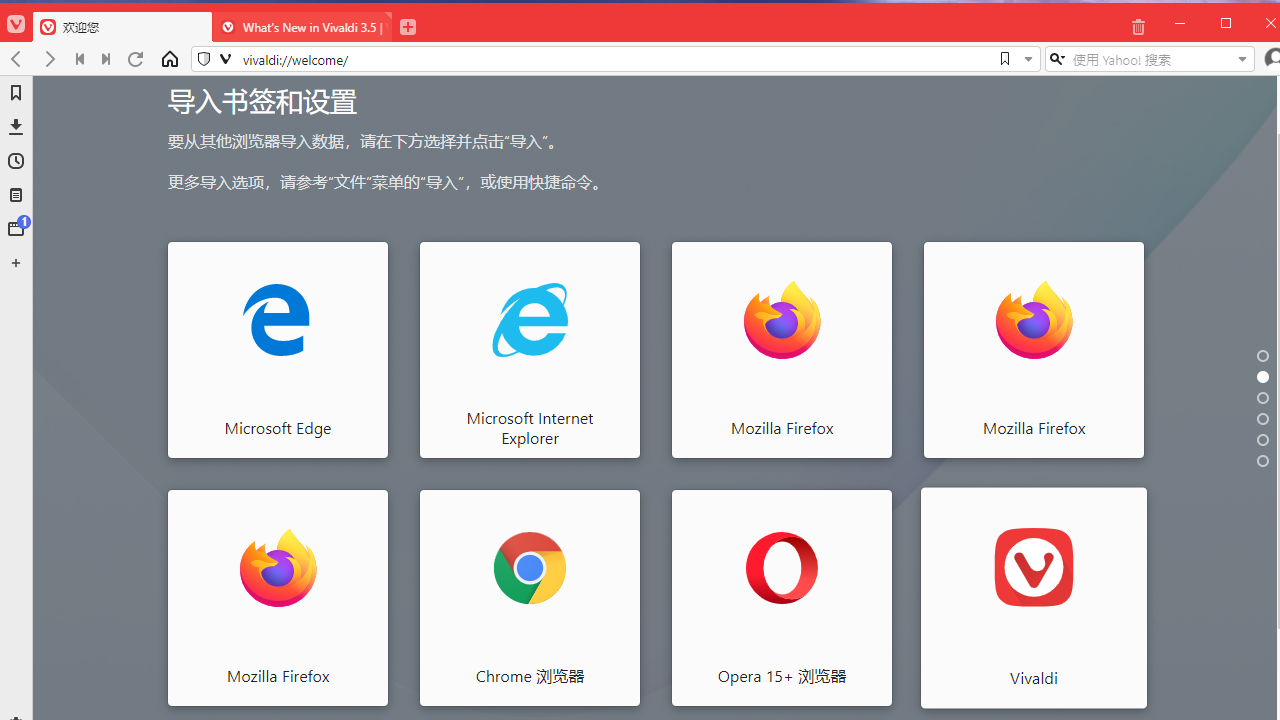Open the Notes panel
1280x720 pixels.
pos(15,194)
